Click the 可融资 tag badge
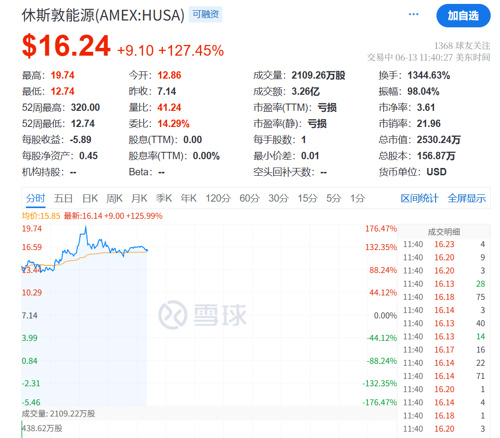The width and height of the screenshot is (500, 438). pos(206,15)
